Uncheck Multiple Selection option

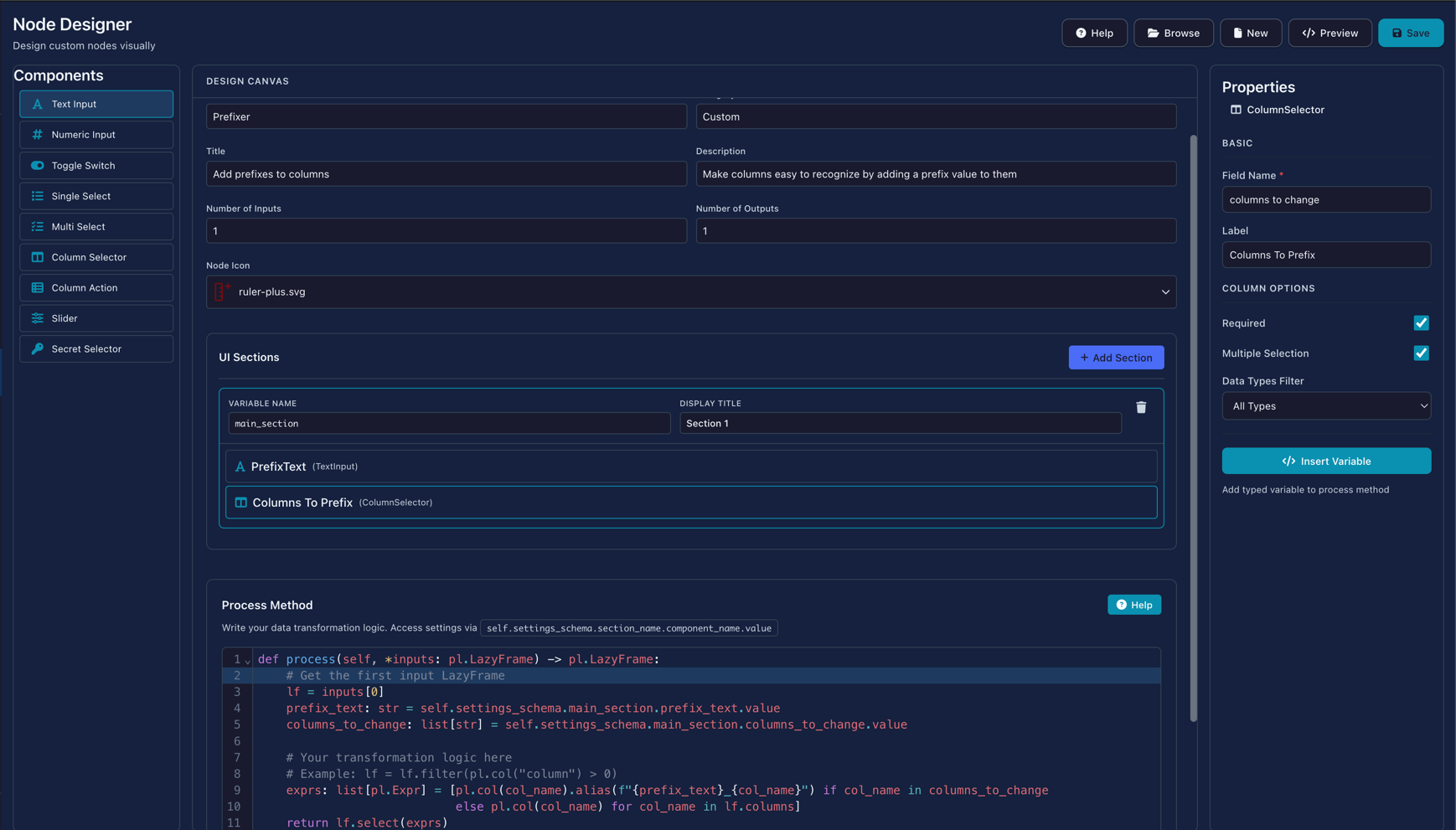point(1421,353)
